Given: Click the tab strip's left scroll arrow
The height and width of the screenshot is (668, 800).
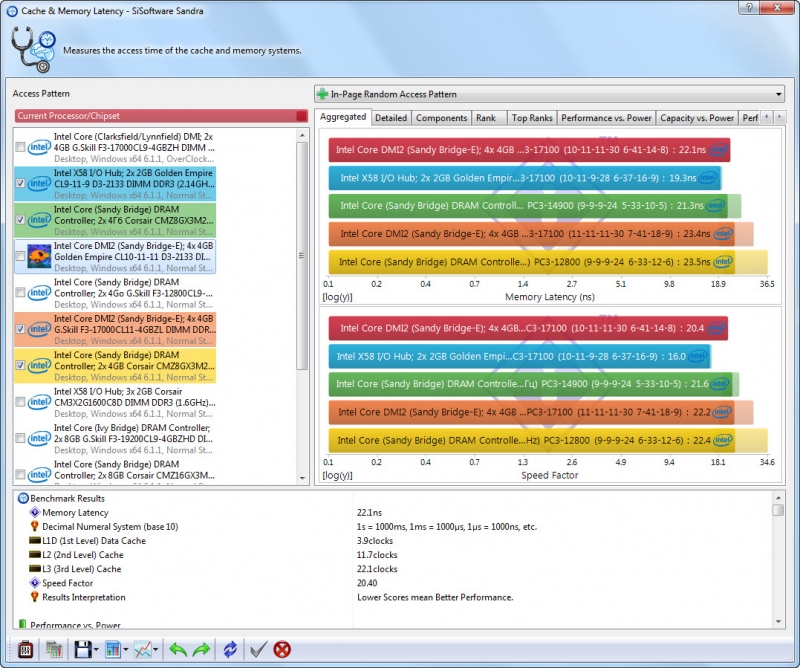Looking at the screenshot, I should coord(766,117).
